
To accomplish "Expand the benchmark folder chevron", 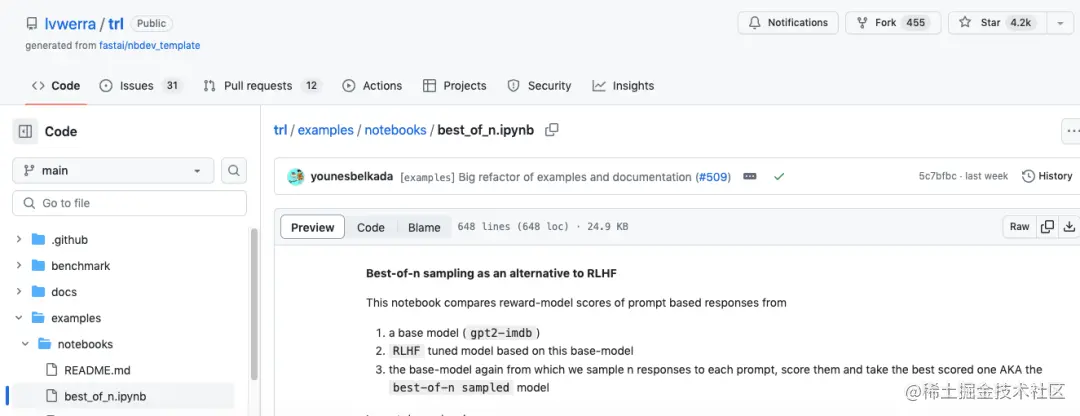I will click(x=19, y=266).
